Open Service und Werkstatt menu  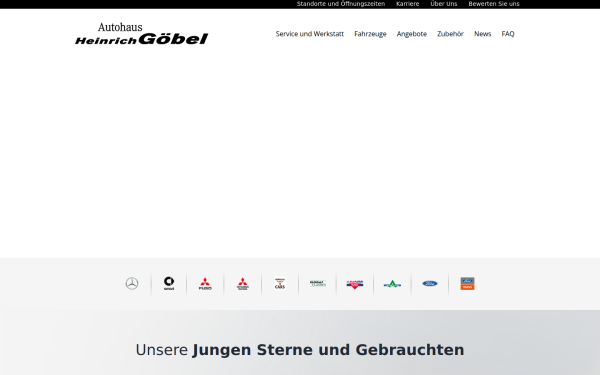310,34
